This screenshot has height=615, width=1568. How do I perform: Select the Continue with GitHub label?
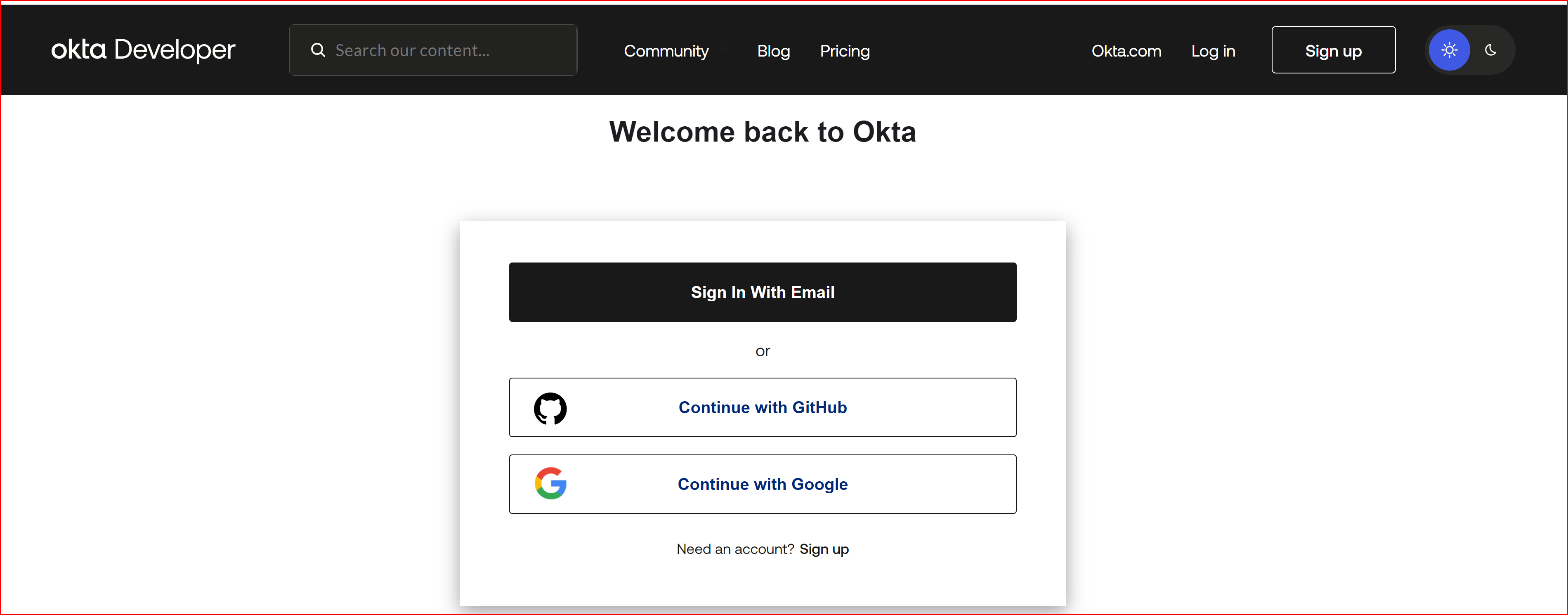[762, 407]
